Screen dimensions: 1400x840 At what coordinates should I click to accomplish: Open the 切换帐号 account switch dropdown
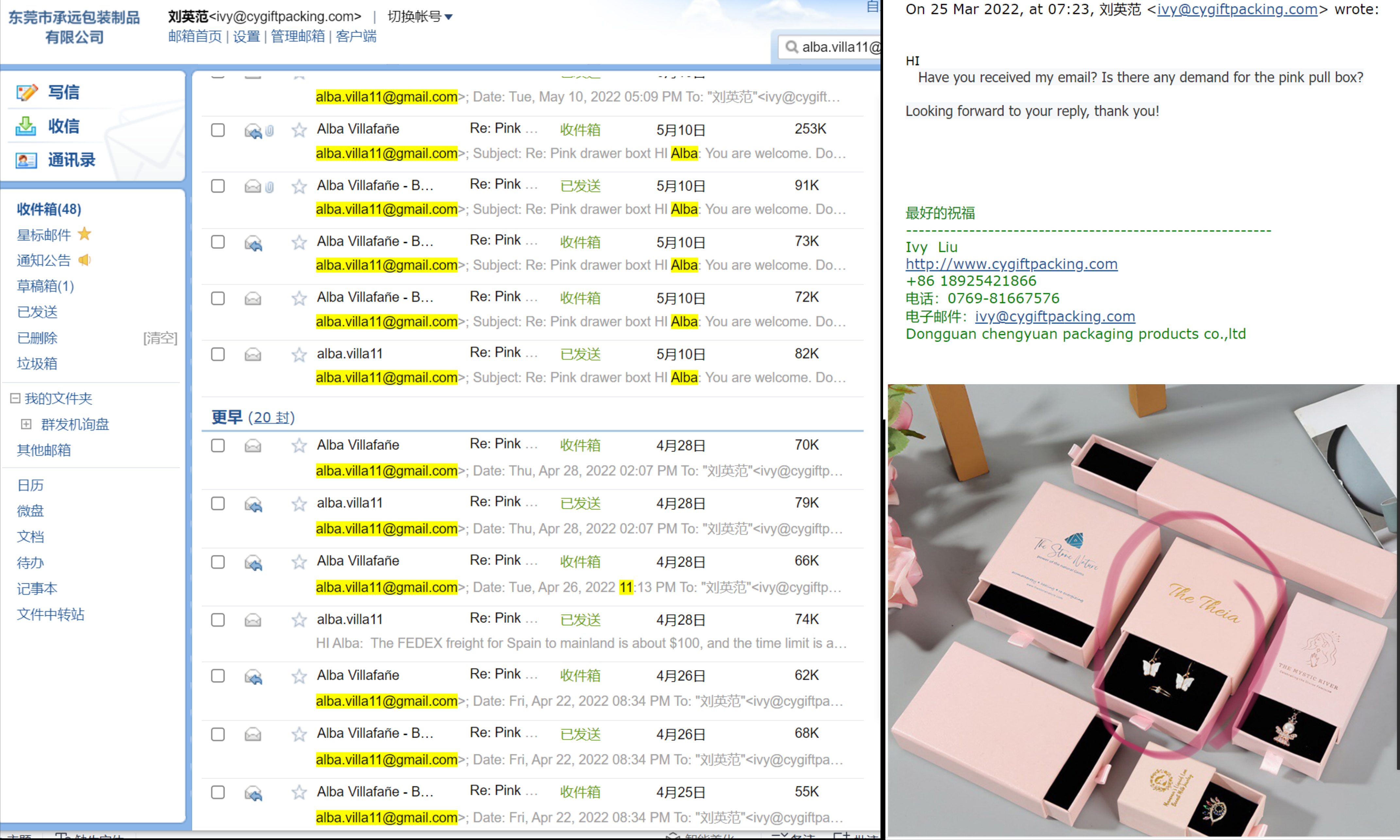click(420, 16)
